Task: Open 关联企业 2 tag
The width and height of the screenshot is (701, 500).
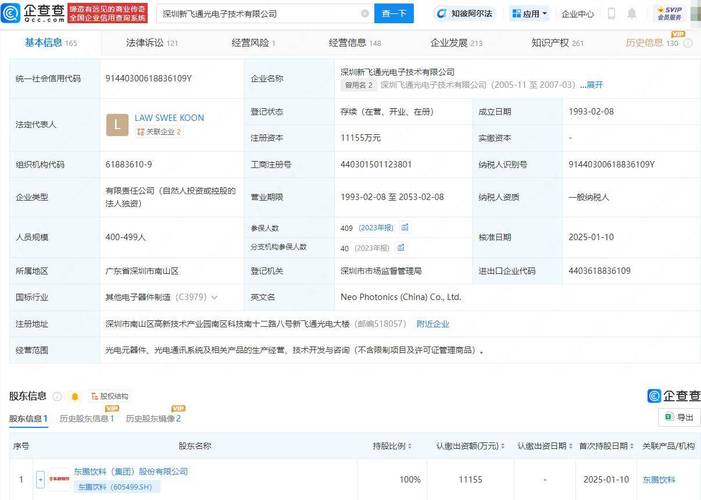Action: pos(159,131)
